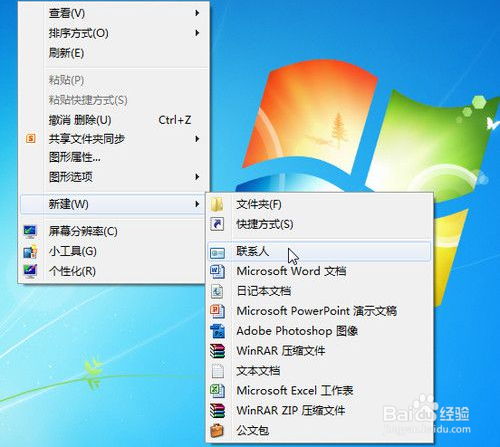Choose 刷新(E) to refresh the desktop
This screenshot has width=500, height=447.
[x=114, y=53]
